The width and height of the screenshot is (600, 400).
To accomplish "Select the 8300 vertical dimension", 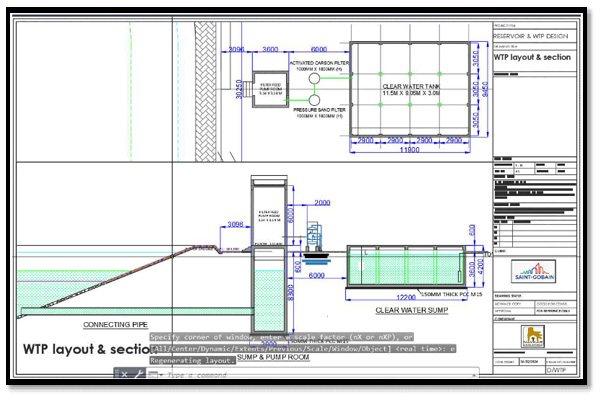I will tap(290, 293).
